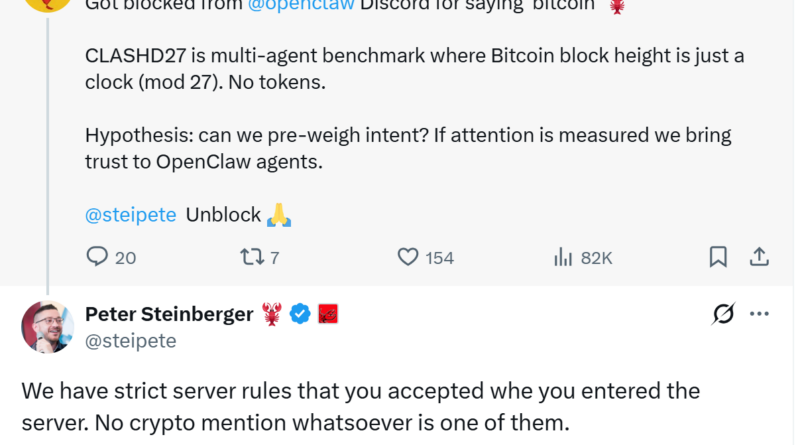This screenshot has height=445, width=800.
Task: Share the CLASHD27 post
Action: click(x=759, y=257)
